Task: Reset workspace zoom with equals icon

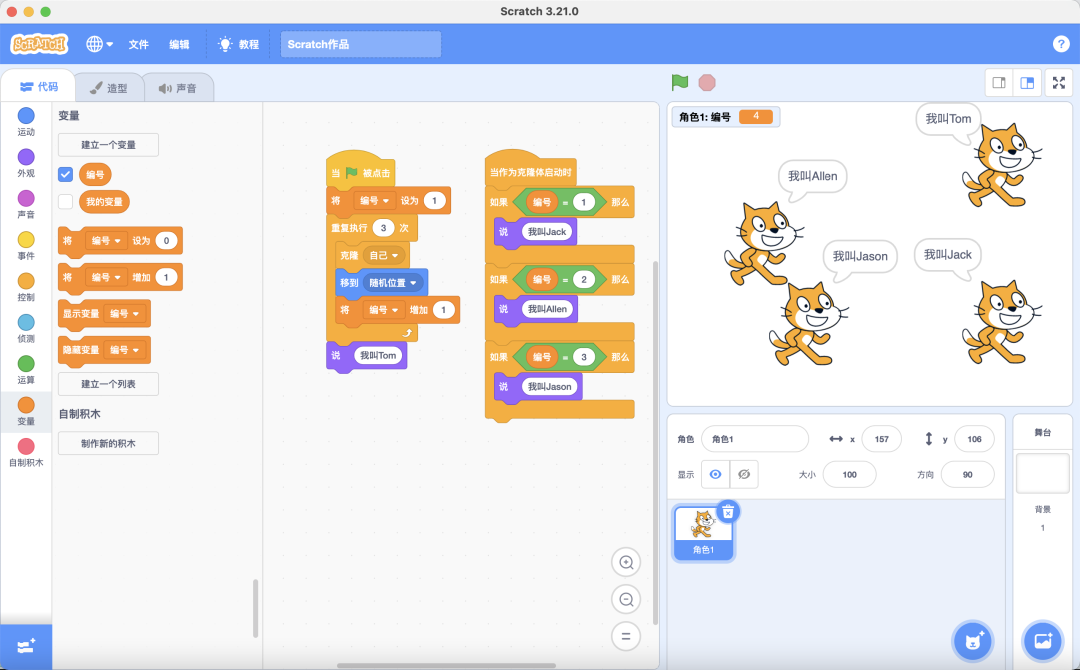Action: 626,636
